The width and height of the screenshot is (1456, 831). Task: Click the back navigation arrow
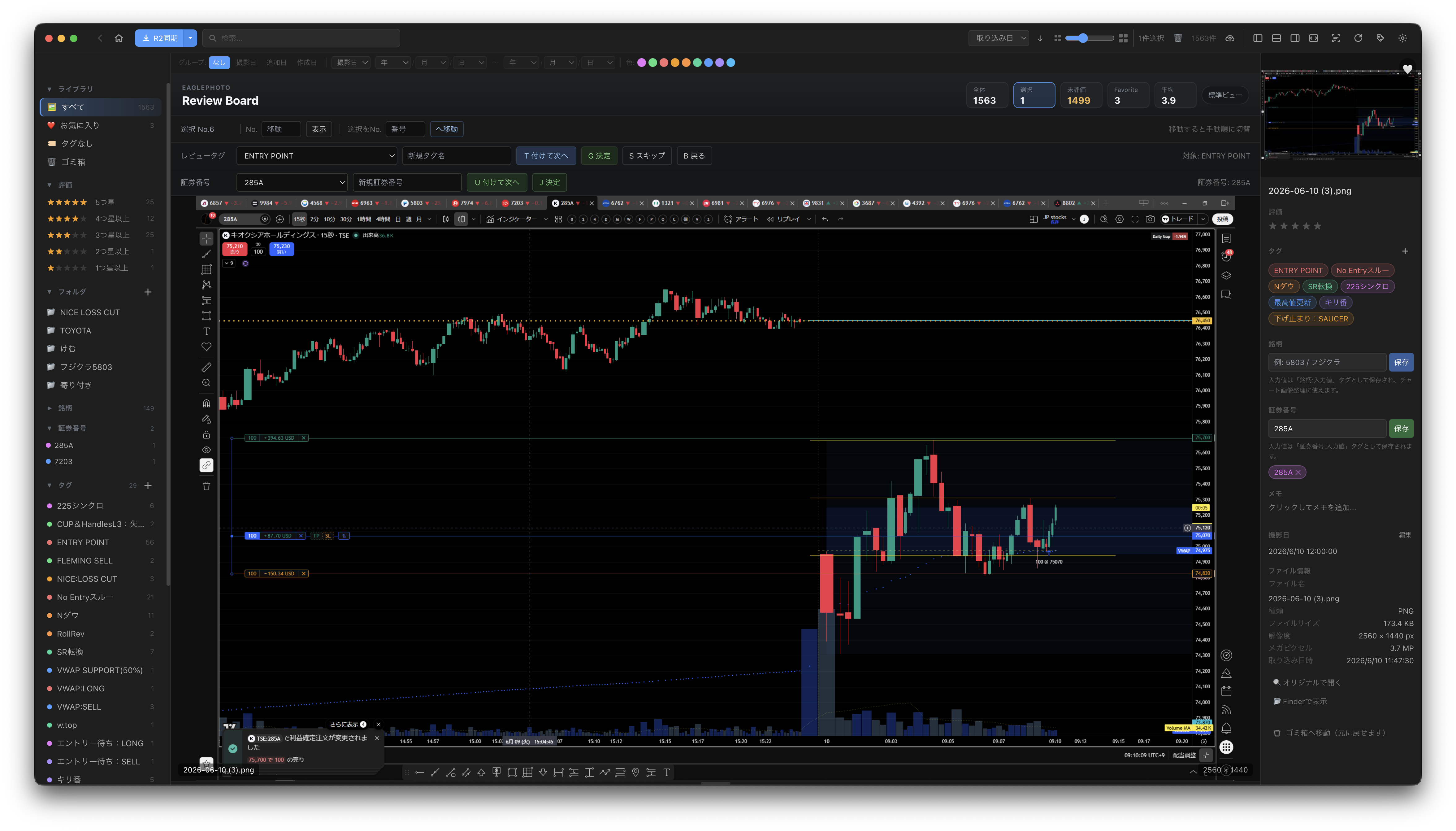tap(100, 38)
